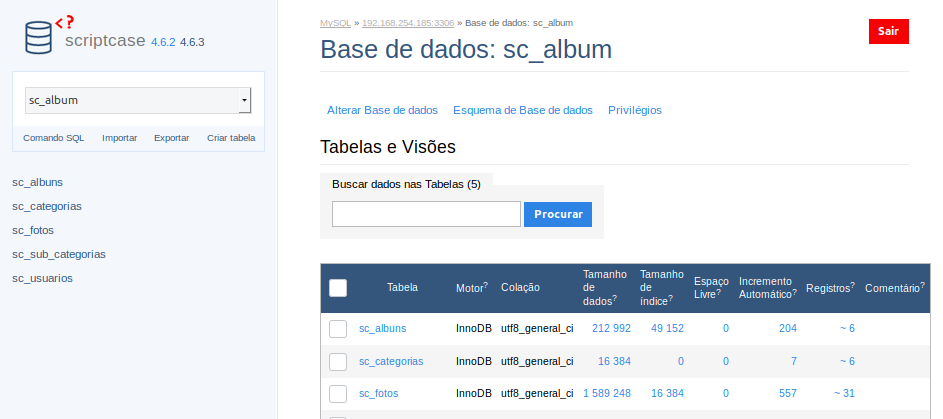Click version 4.6.3 text
The image size is (943, 419).
(x=192, y=42)
